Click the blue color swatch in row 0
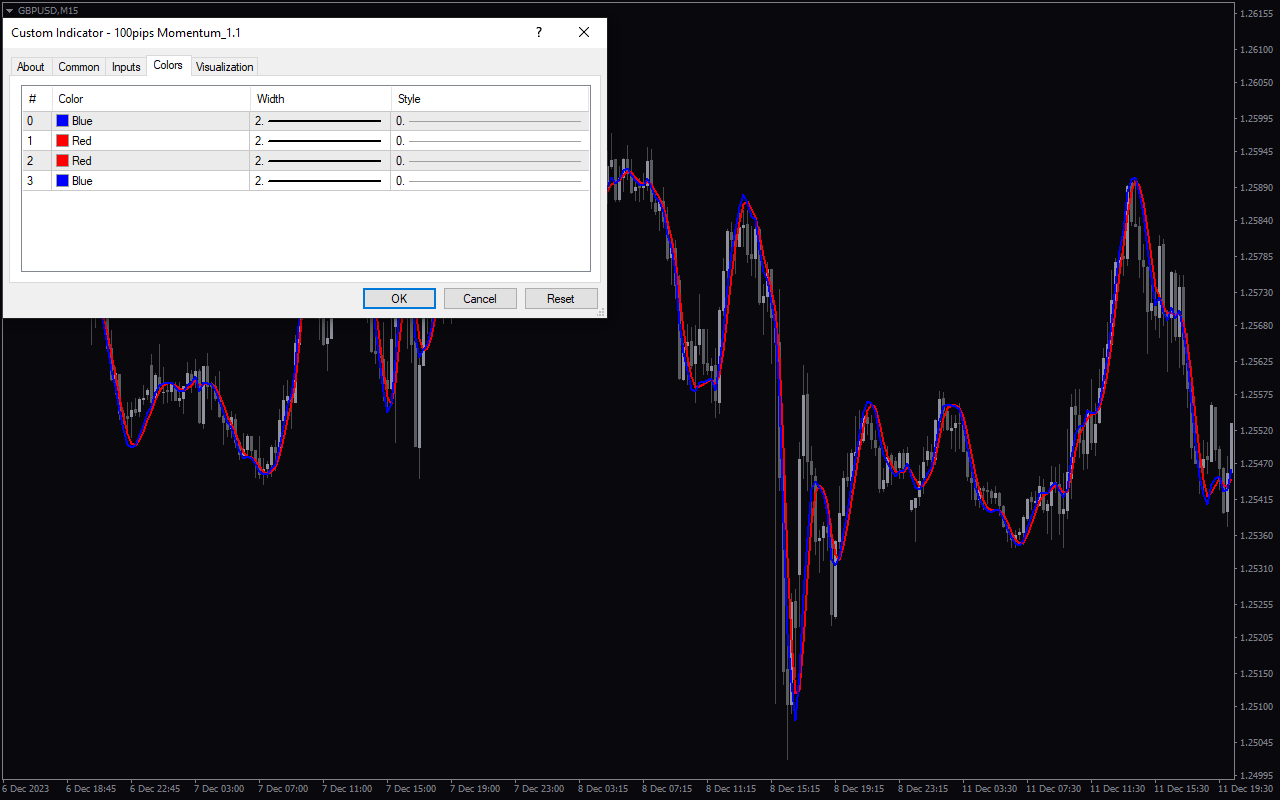 coord(63,121)
